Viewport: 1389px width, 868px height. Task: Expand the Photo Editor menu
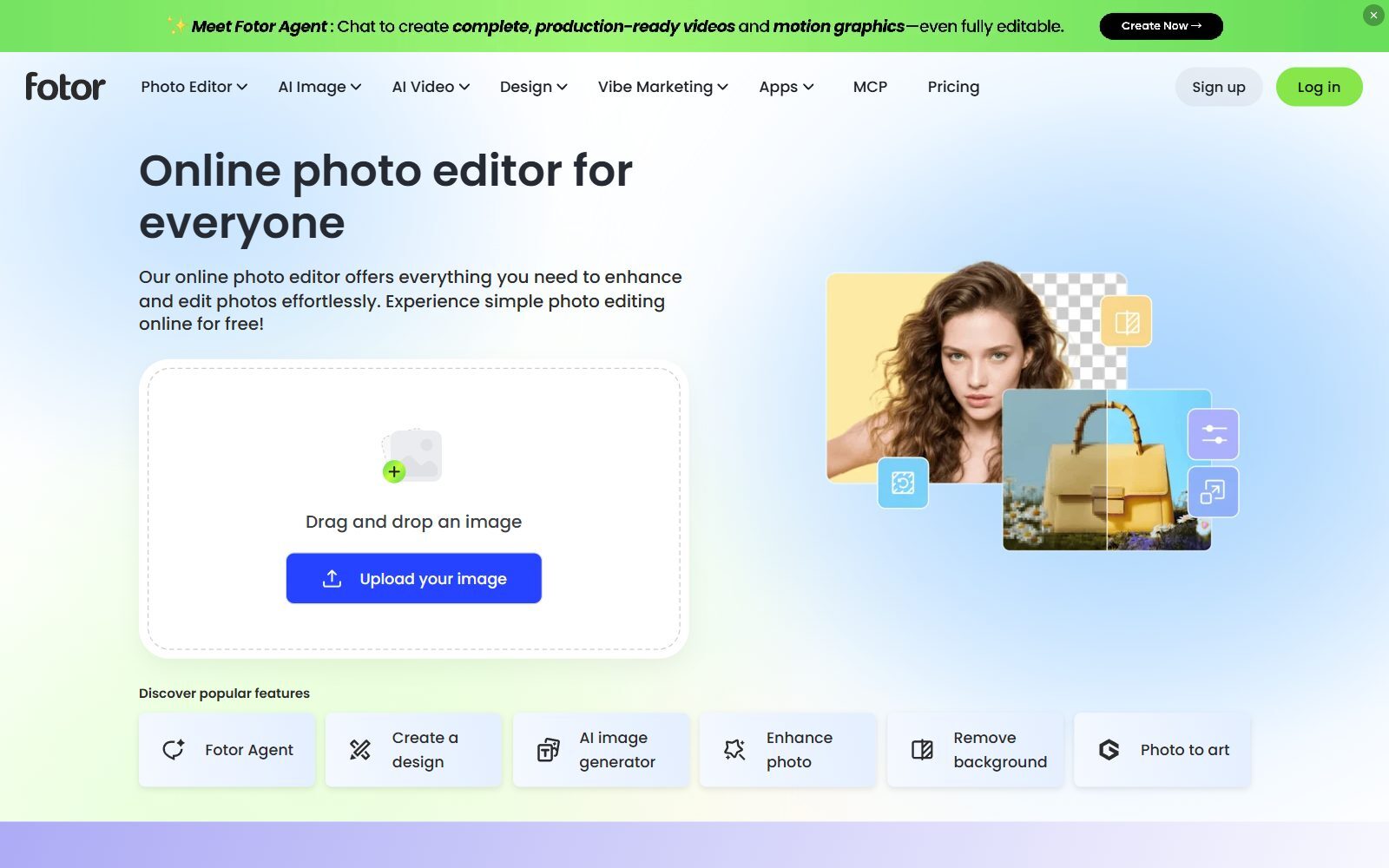(x=194, y=87)
